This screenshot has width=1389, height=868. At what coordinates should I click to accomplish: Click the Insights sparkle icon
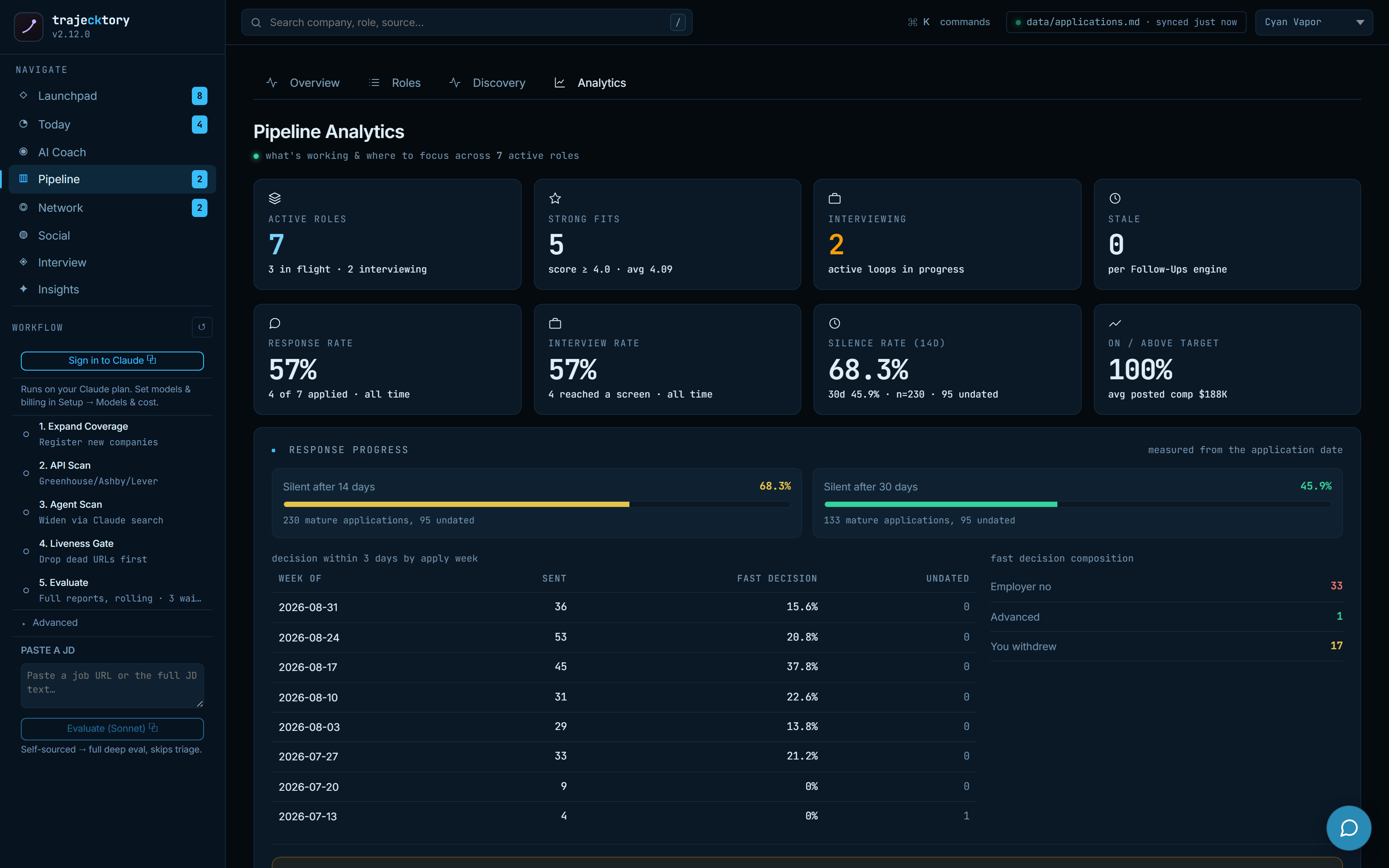pyautogui.click(x=23, y=289)
